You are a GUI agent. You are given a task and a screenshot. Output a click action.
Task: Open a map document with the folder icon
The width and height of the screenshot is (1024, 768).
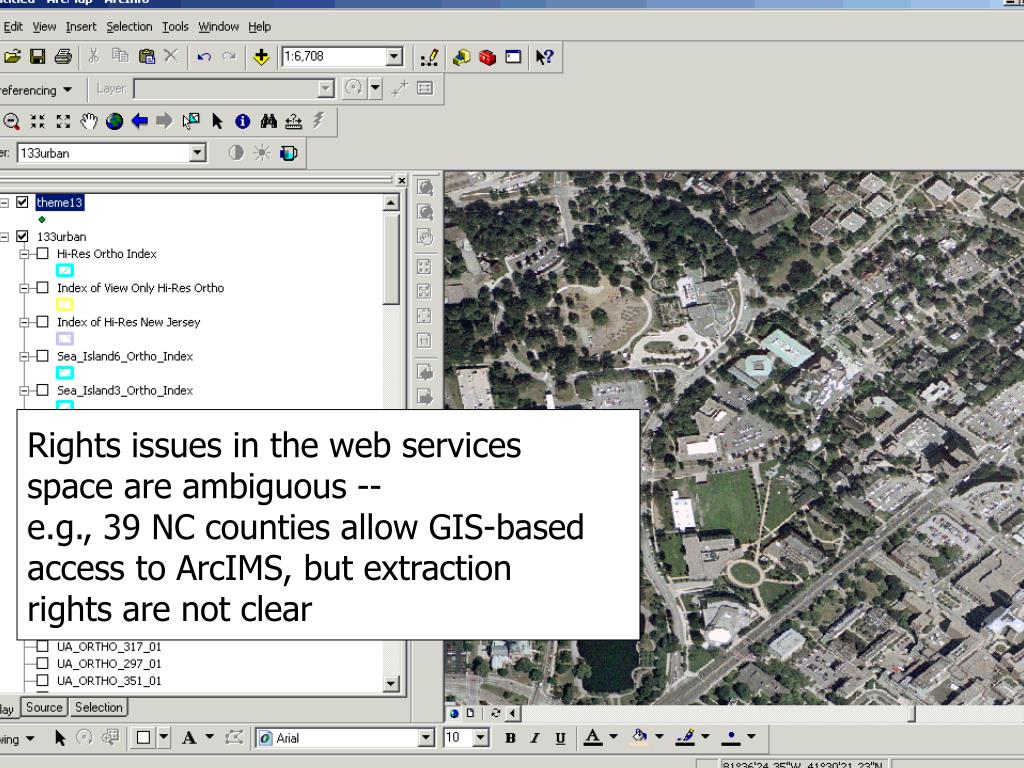pyautogui.click(x=12, y=57)
